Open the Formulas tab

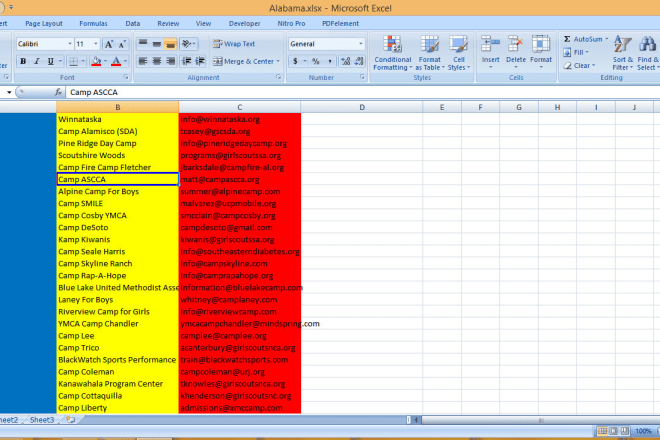[x=93, y=24]
